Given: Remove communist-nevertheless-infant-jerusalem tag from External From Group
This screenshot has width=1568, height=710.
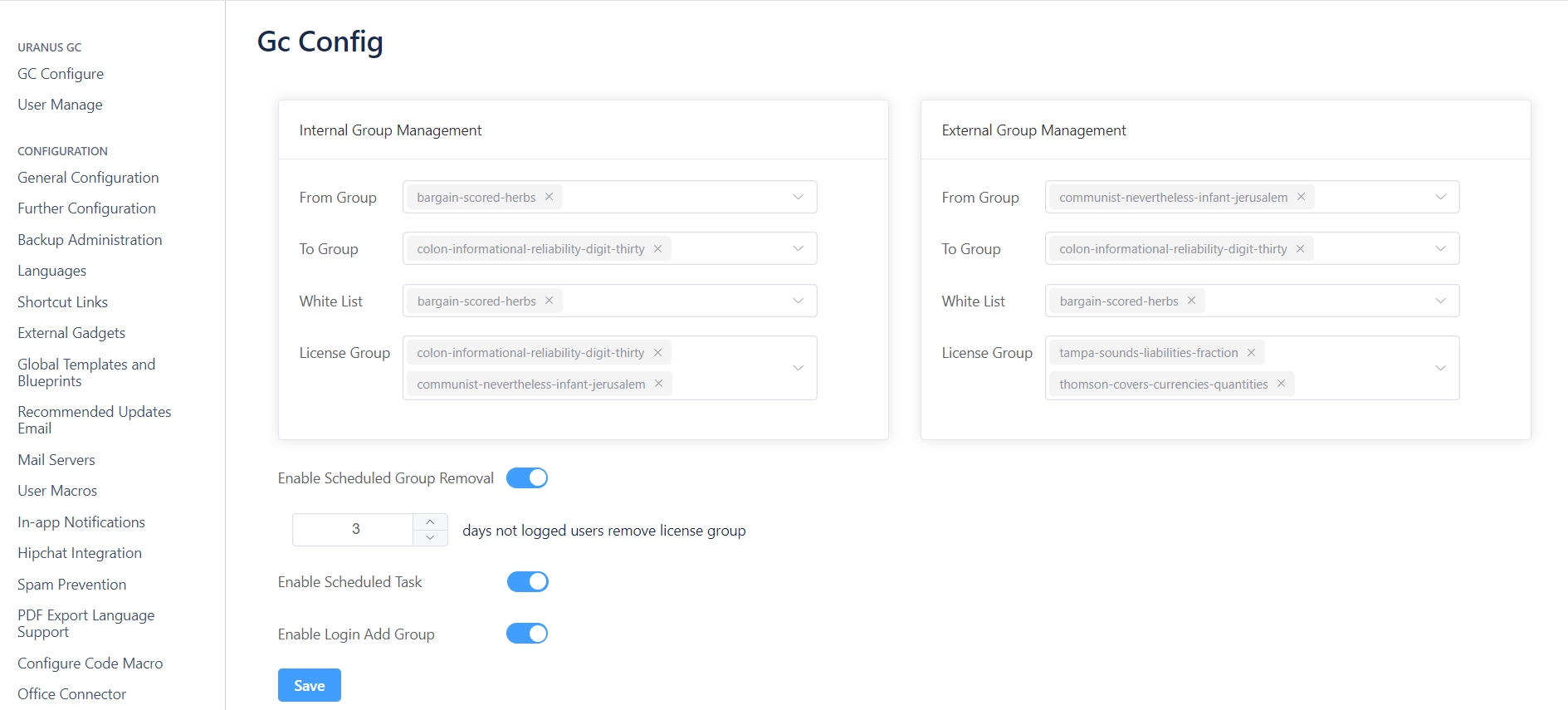Looking at the screenshot, I should 1301,197.
